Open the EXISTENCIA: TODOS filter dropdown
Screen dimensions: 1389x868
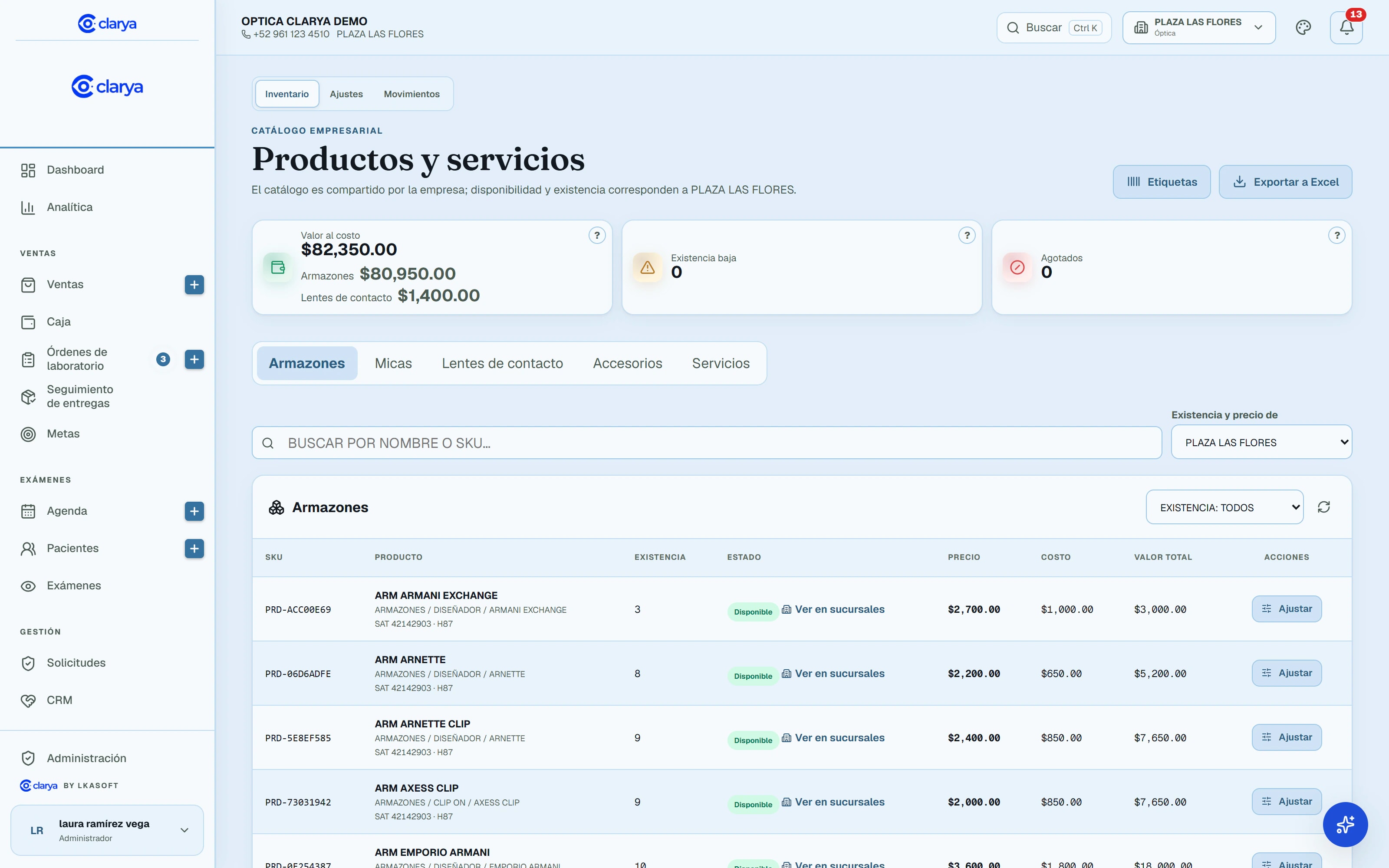coord(1224,507)
